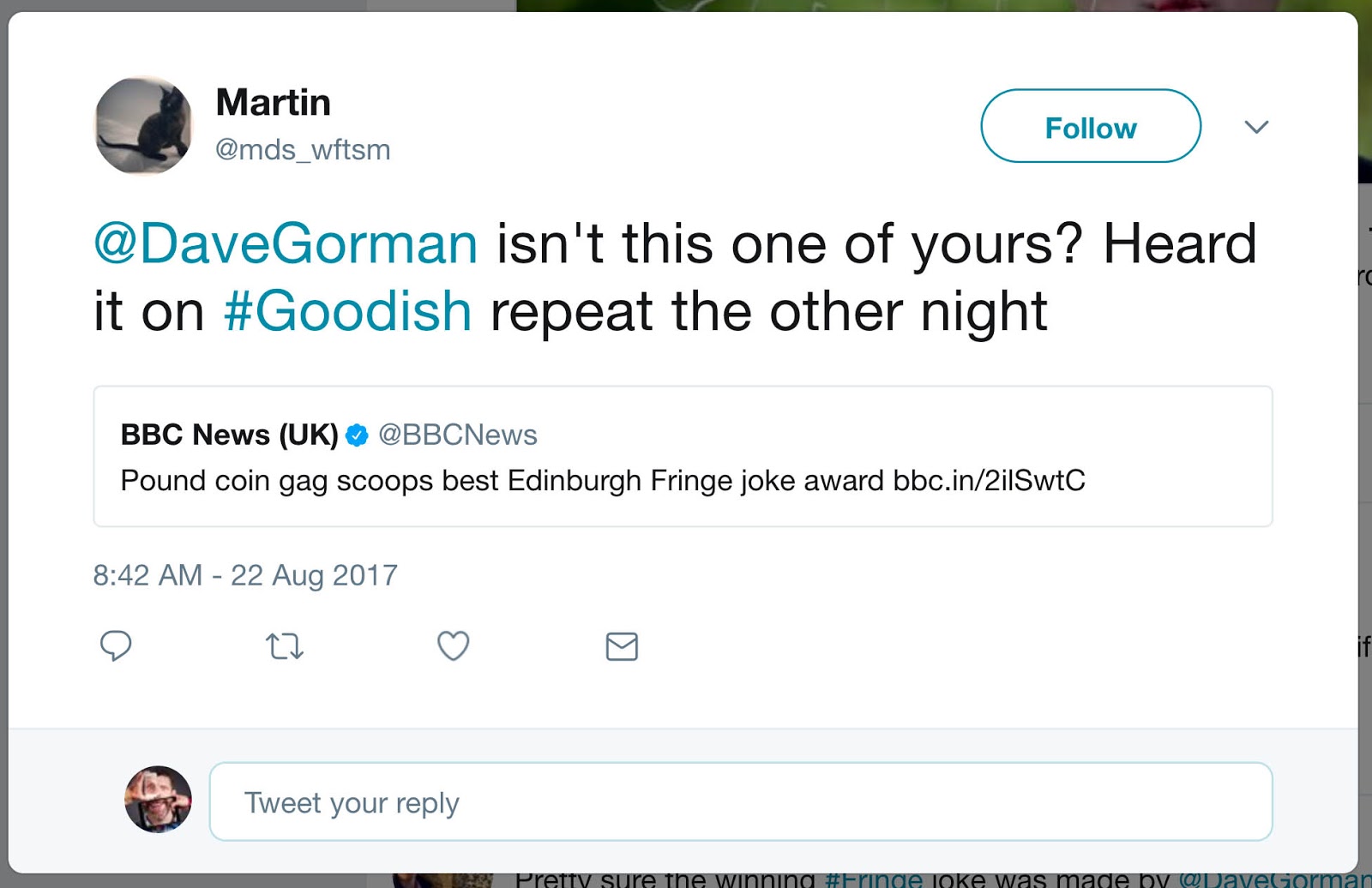Open the @mds_wftsm handle

303,149
